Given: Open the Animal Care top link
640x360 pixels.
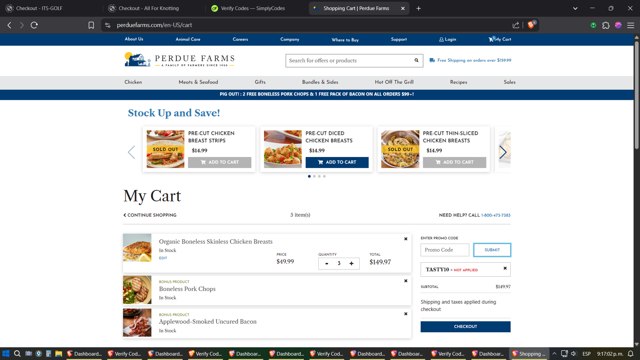Looking at the screenshot, I should (188, 39).
